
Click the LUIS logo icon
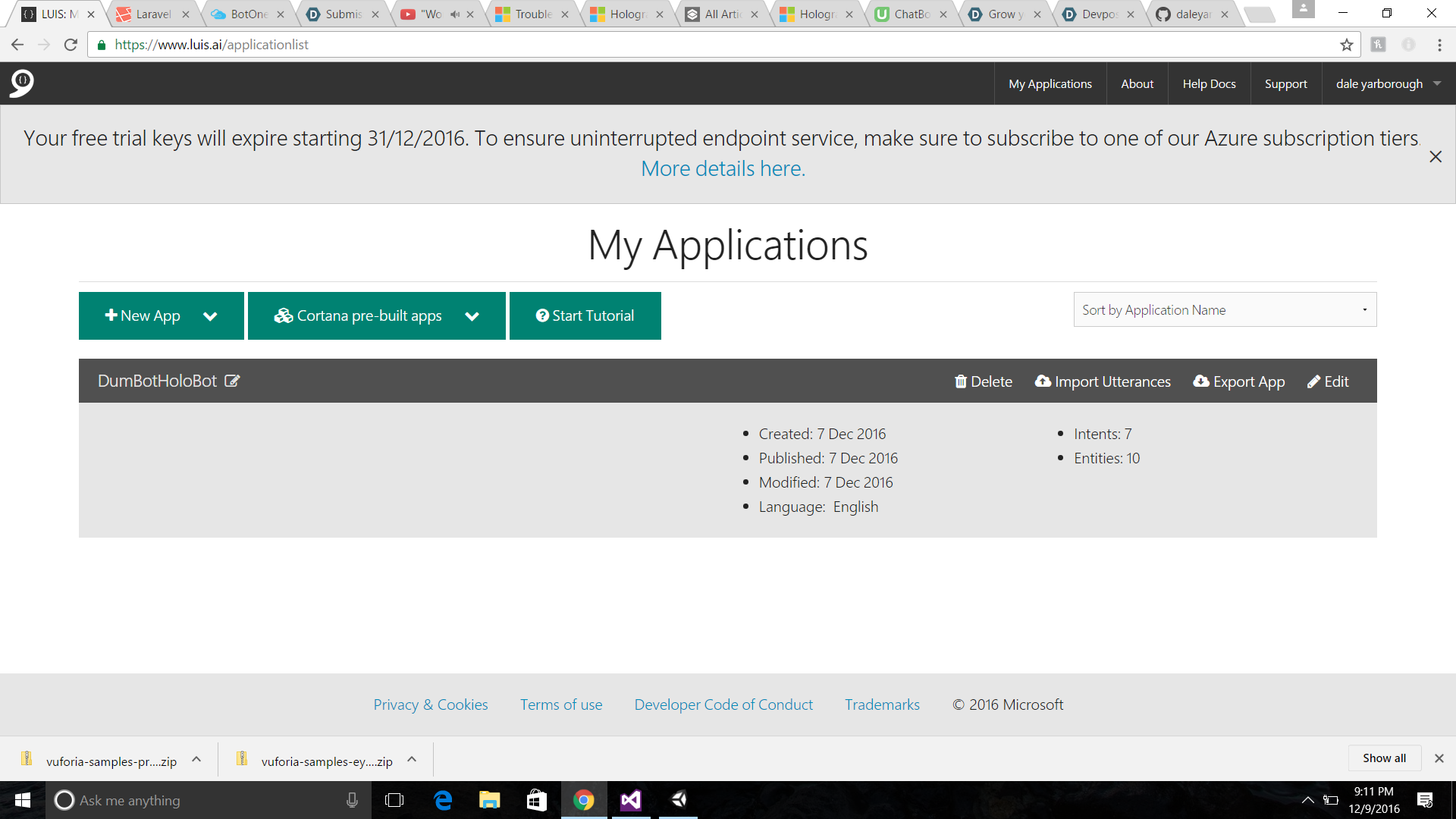[22, 83]
